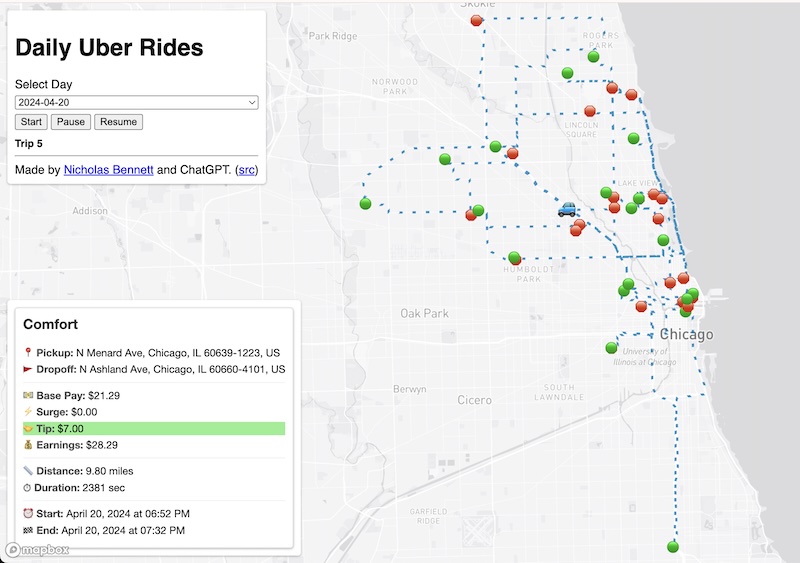
Task: Click the End checkered flag icon
Action: point(28,530)
